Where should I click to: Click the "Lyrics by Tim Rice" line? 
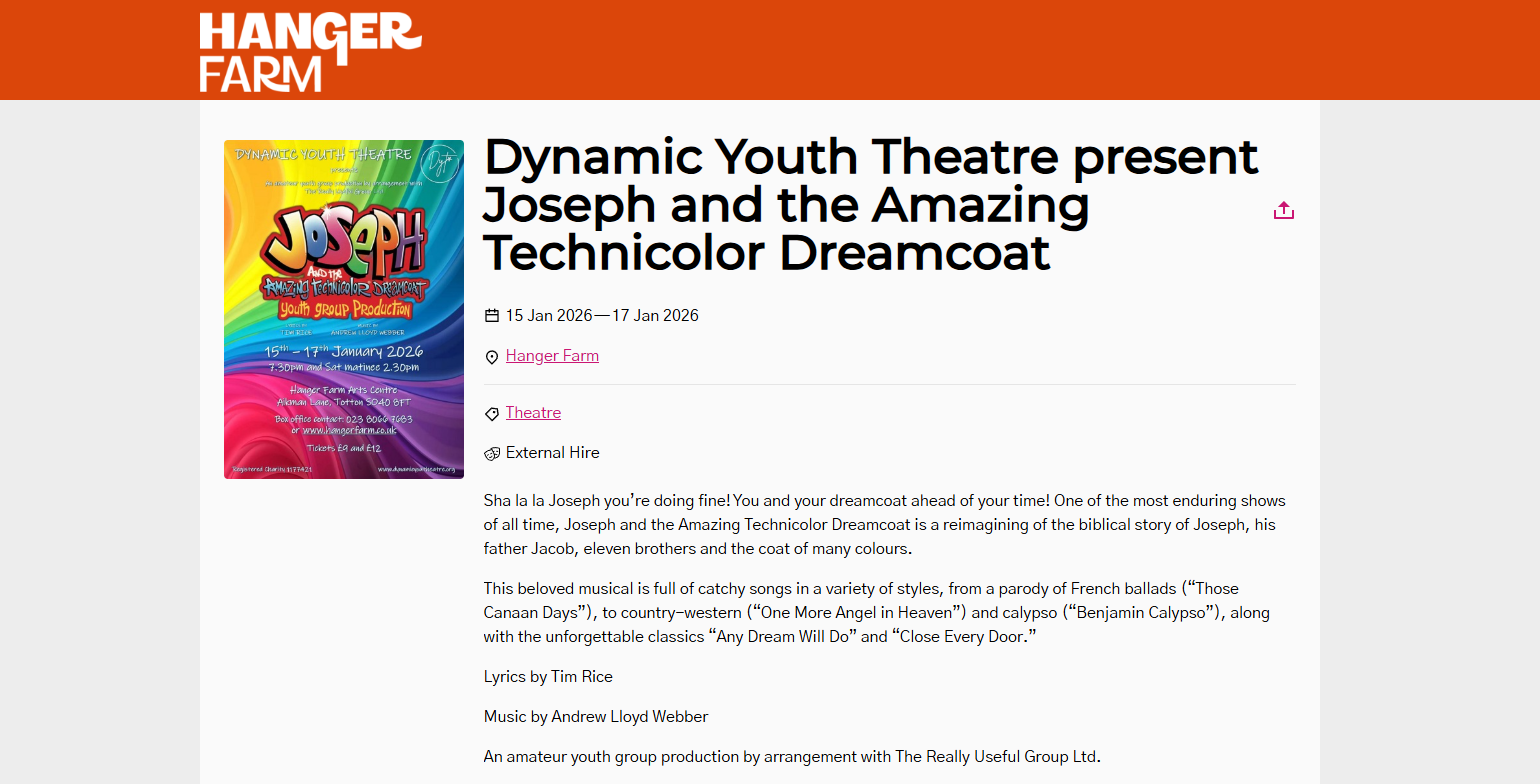tap(548, 677)
